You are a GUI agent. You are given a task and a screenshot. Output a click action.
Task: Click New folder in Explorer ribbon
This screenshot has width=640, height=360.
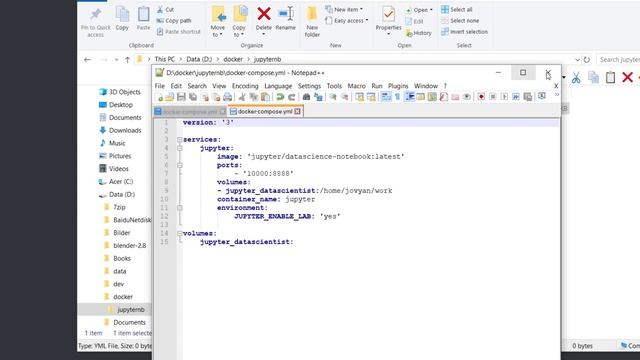pos(312,21)
